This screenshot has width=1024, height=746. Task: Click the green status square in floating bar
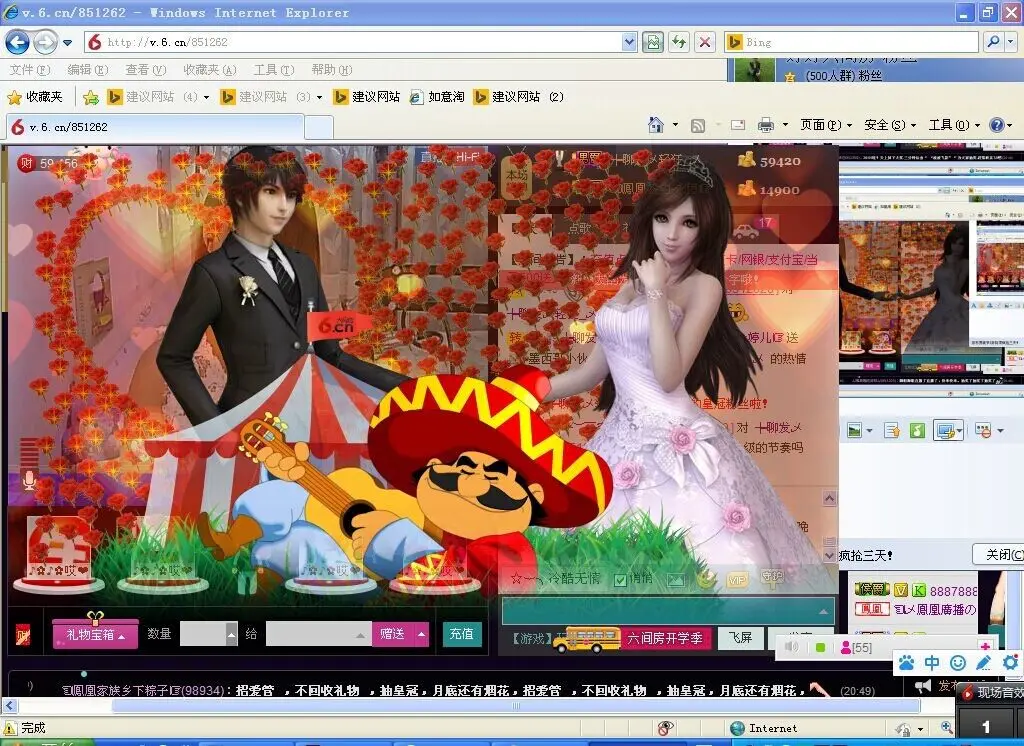point(820,647)
